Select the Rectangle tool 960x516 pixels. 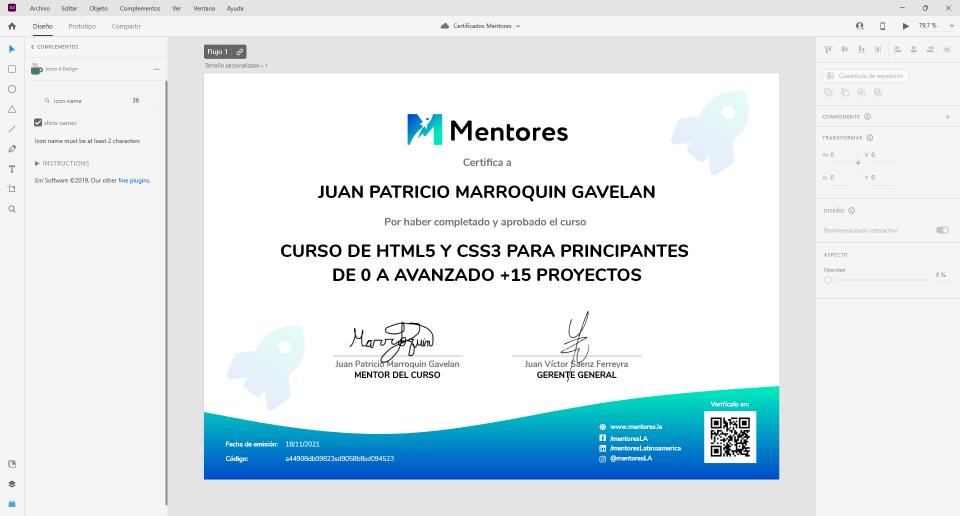(12, 69)
